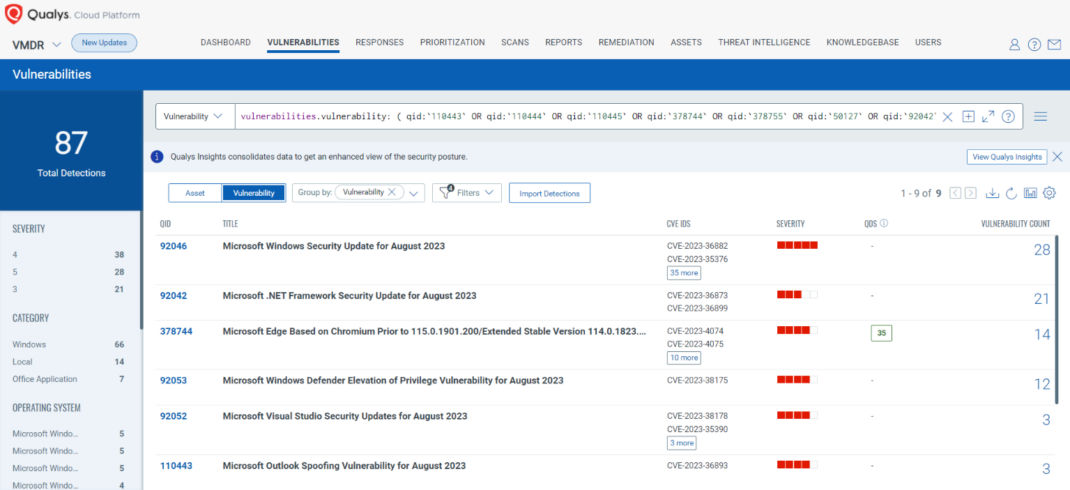Expand the query editor with arrows icon
This screenshot has width=1070, height=490.
[987, 117]
